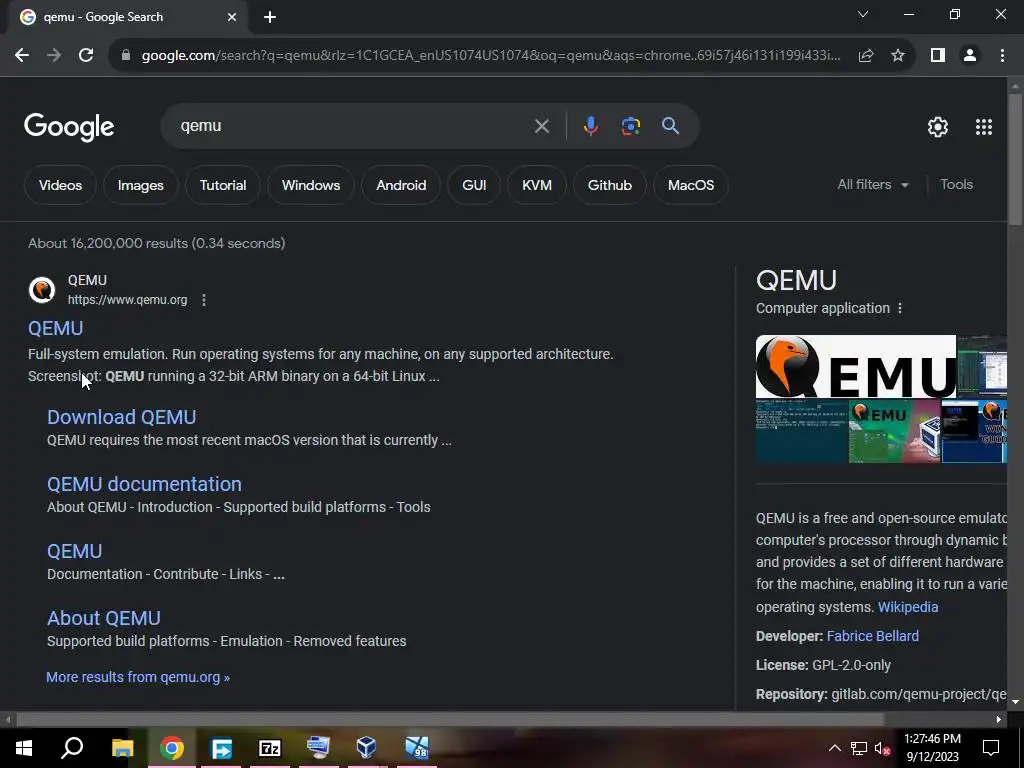Click the vertical scrollbar thumb
The height and width of the screenshot is (768, 1024).
point(1015,160)
